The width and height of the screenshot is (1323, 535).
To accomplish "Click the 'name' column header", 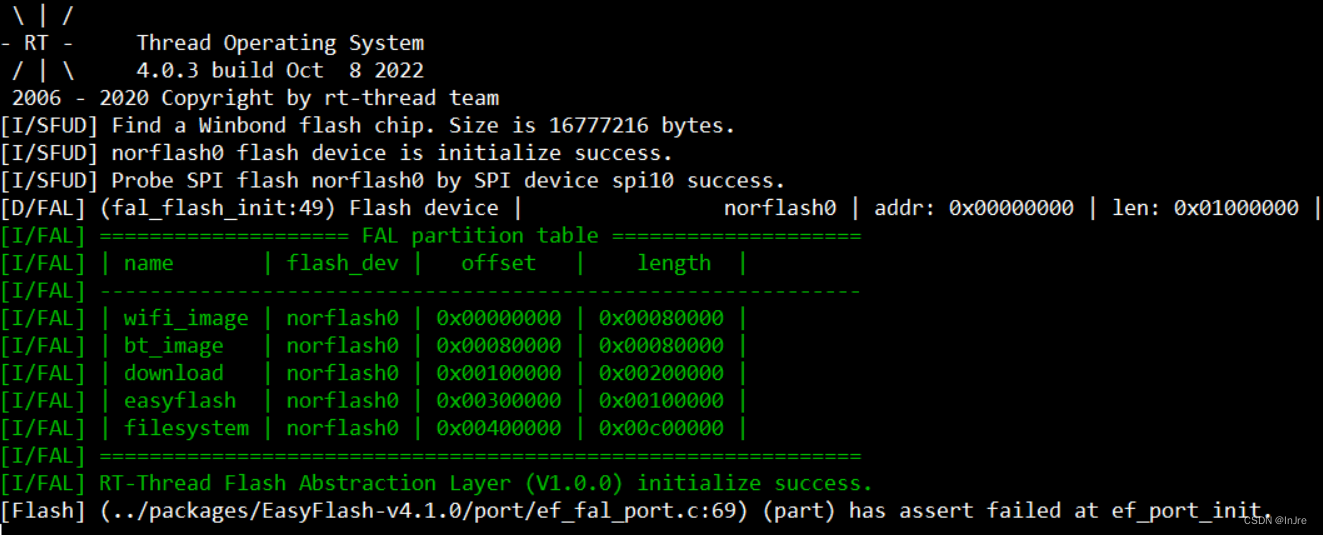I will pyautogui.click(x=149, y=263).
